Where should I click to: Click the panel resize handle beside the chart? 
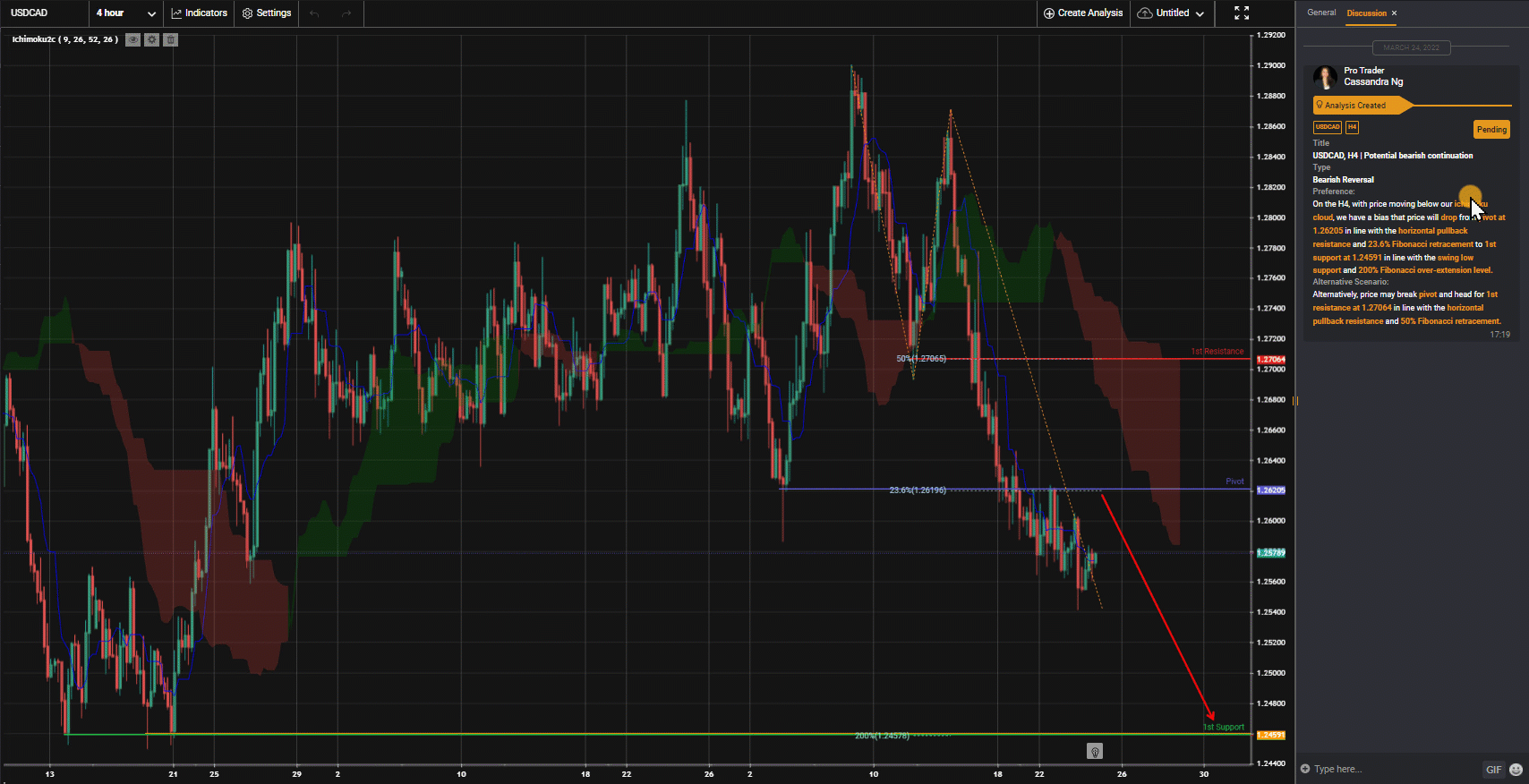1294,400
